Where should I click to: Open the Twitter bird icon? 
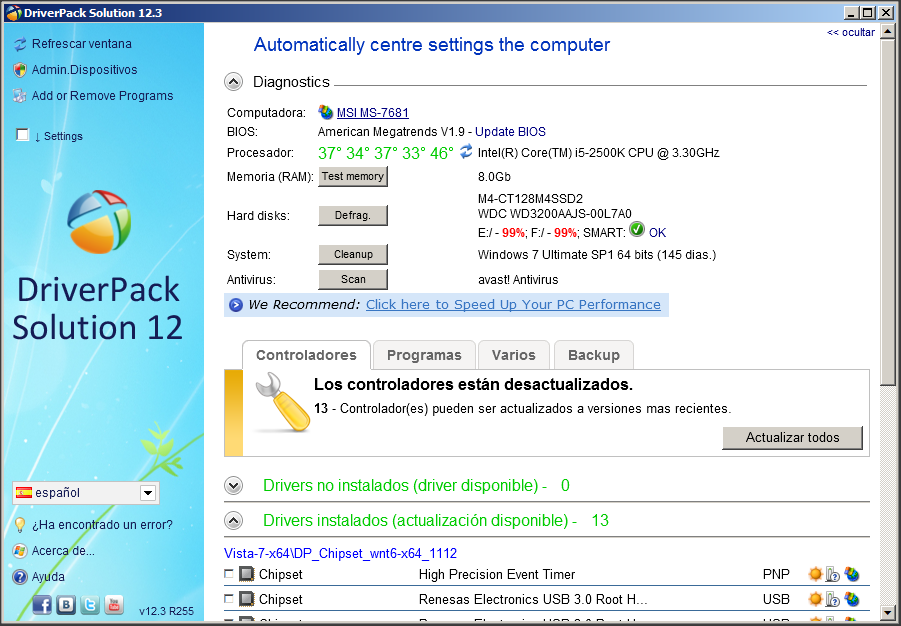[90, 605]
